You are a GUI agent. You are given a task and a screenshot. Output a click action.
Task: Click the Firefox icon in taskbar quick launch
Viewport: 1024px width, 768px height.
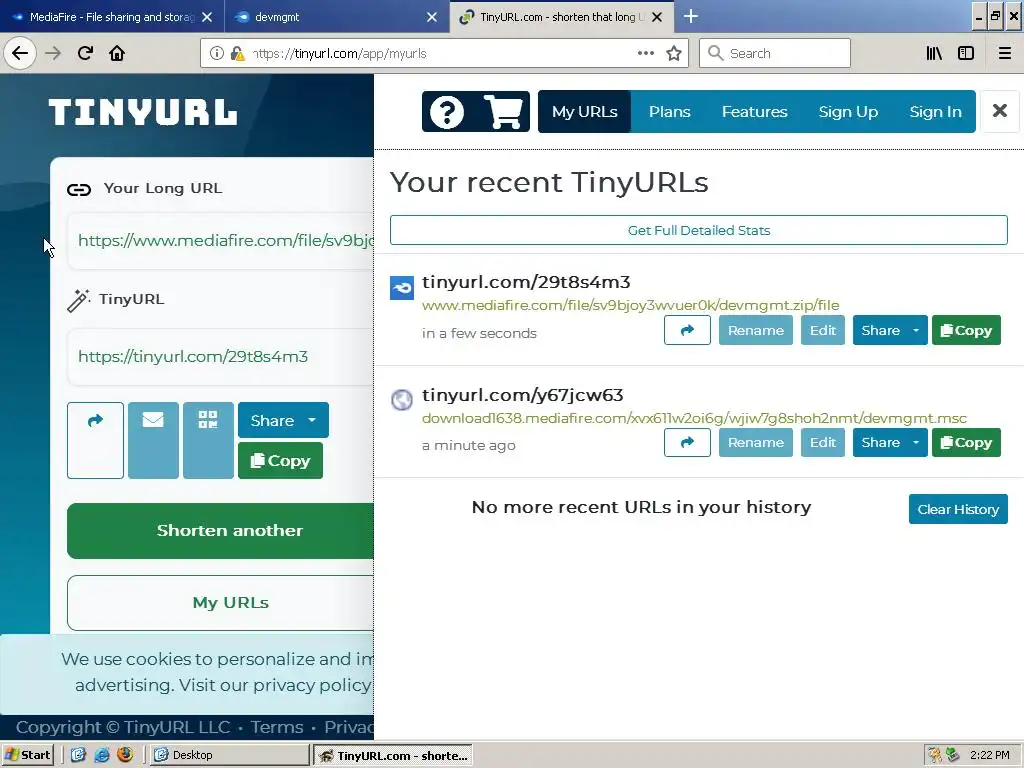click(125, 754)
